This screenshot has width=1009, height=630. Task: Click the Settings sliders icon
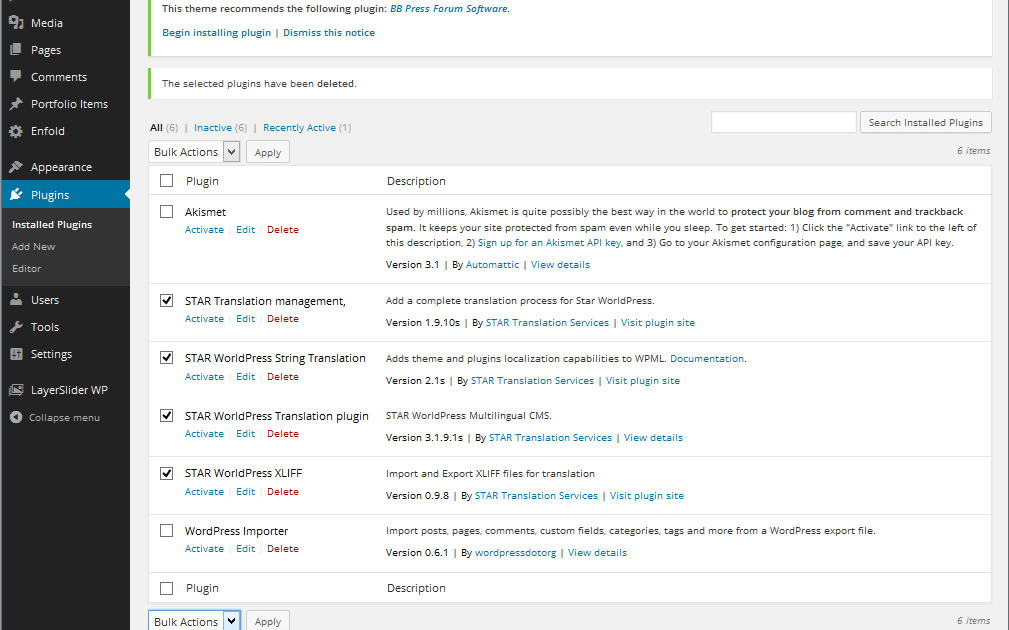[x=16, y=353]
